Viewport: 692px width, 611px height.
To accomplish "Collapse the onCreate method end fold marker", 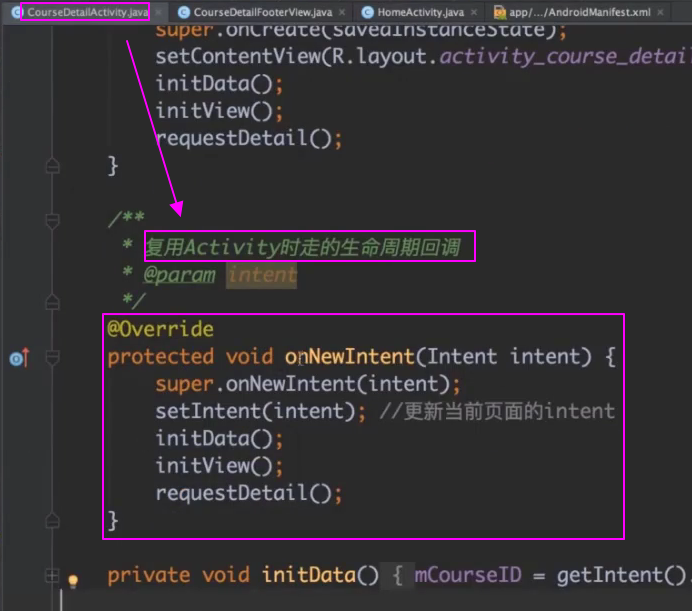I will pyautogui.click(x=53, y=166).
